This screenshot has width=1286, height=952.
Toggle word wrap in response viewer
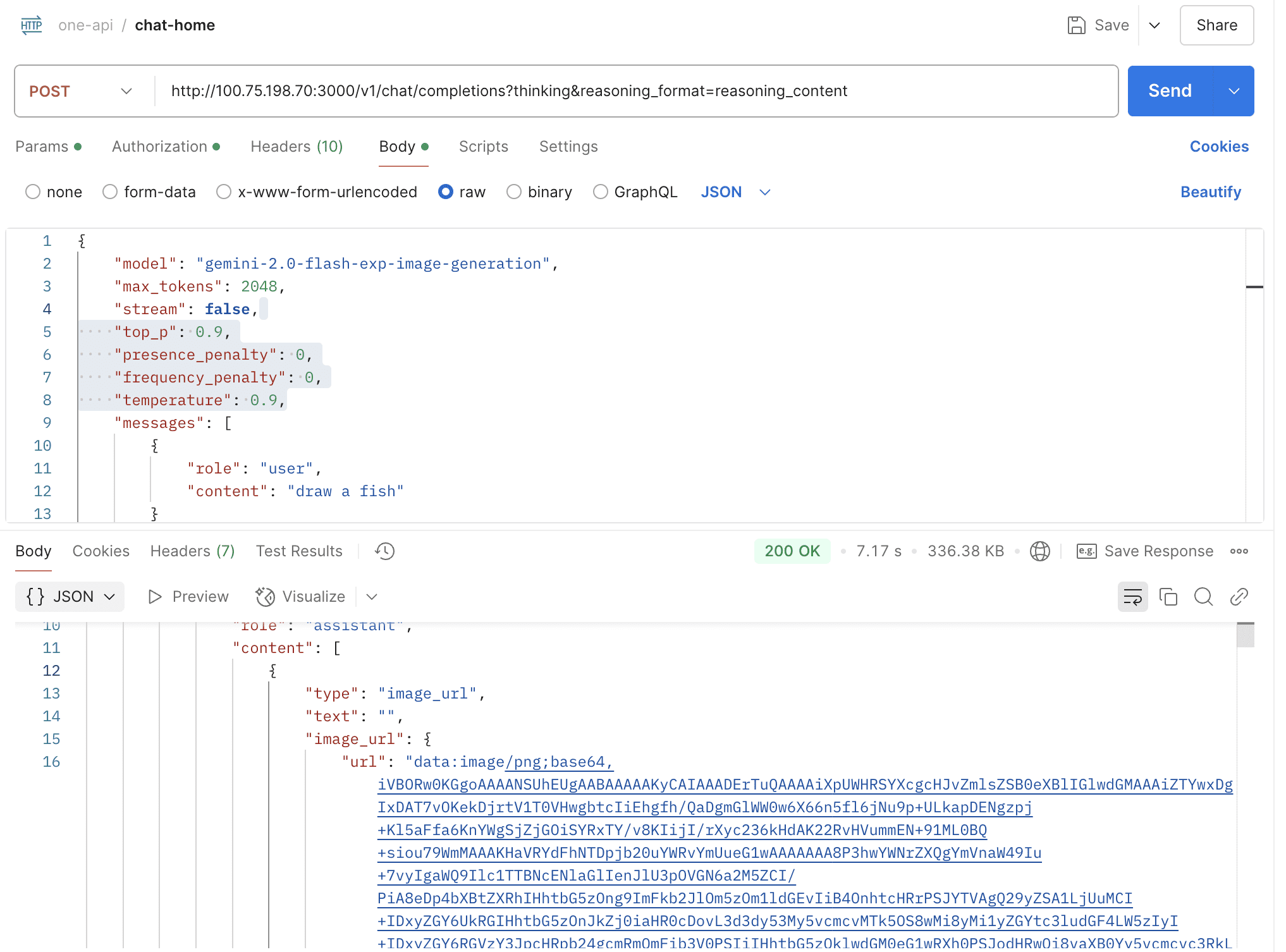1132,597
